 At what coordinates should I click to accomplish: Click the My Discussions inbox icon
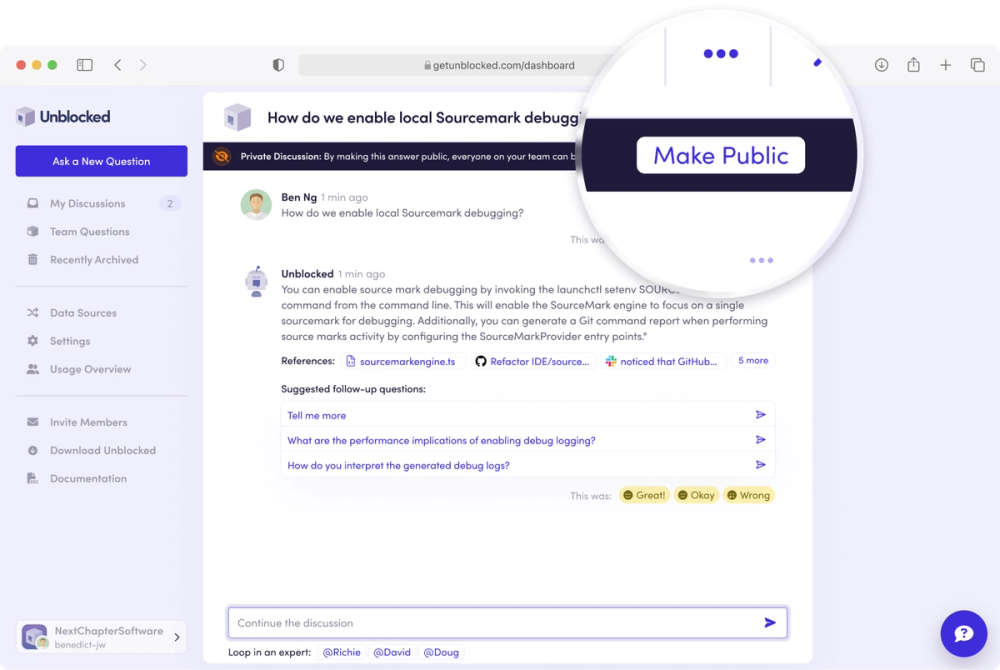click(33, 203)
